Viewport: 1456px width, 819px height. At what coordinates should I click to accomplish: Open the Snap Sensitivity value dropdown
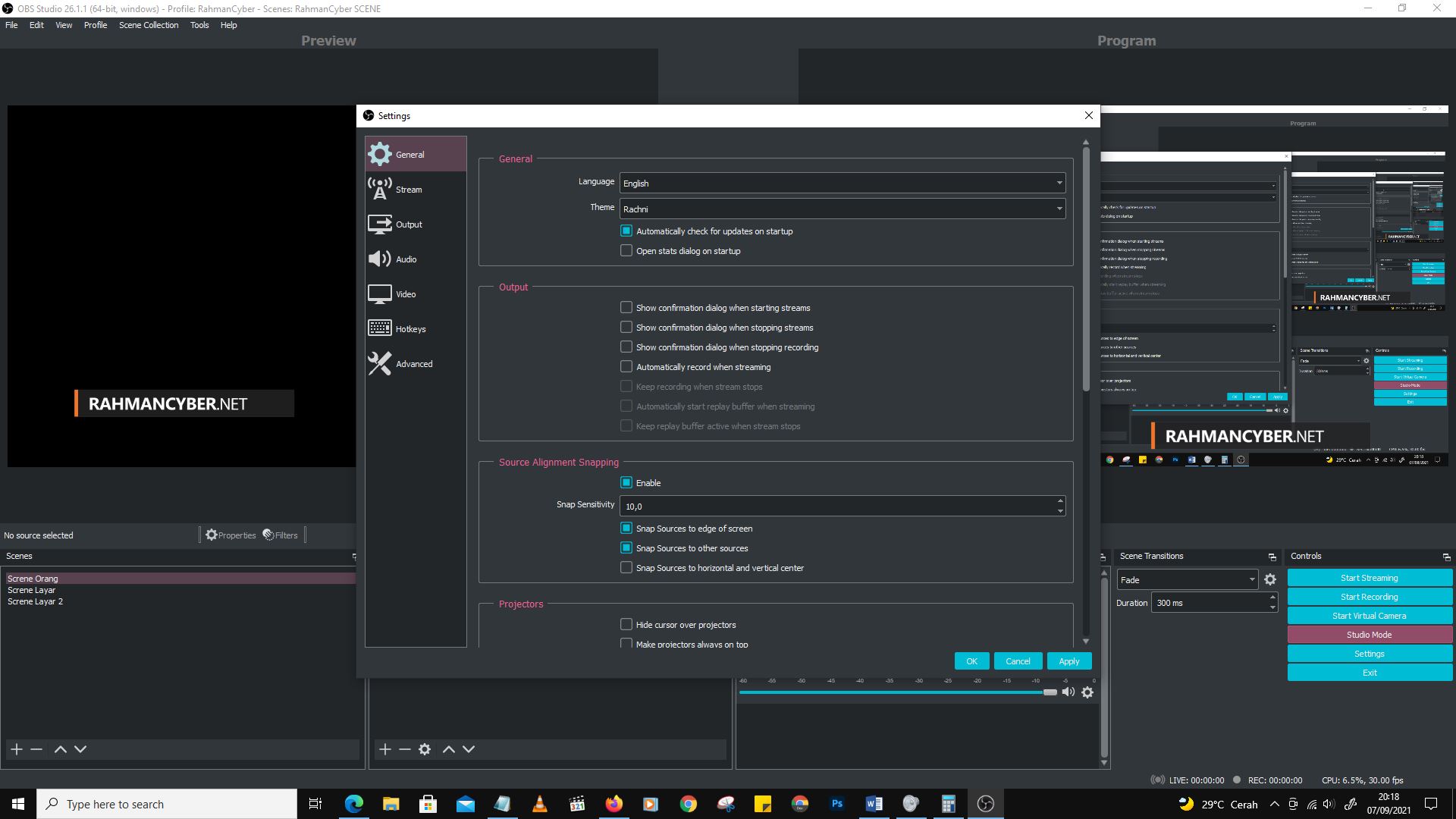(x=1060, y=506)
